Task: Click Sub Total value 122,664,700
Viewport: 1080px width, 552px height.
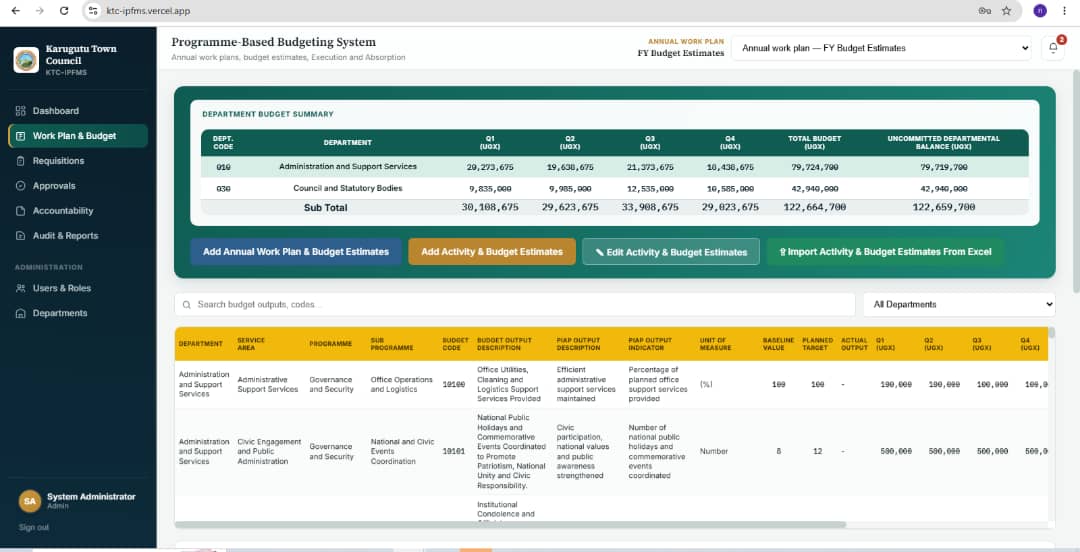Action: [815, 207]
